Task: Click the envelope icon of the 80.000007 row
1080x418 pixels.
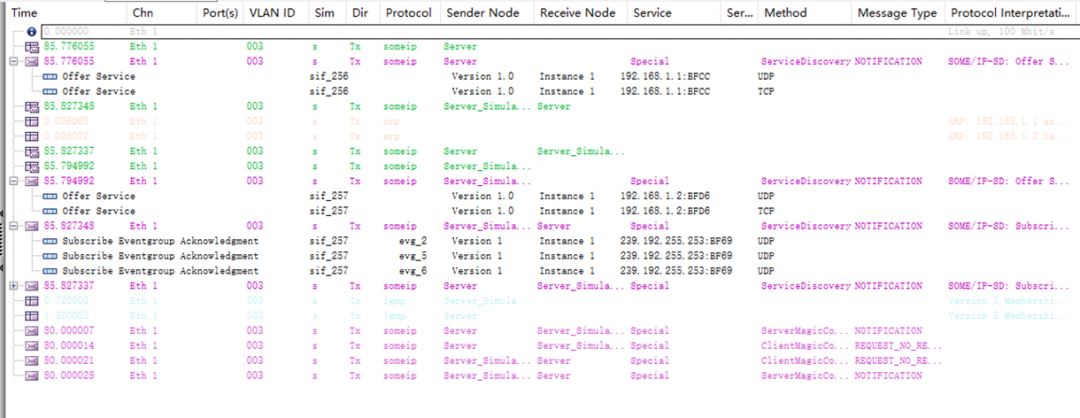Action: (32, 331)
